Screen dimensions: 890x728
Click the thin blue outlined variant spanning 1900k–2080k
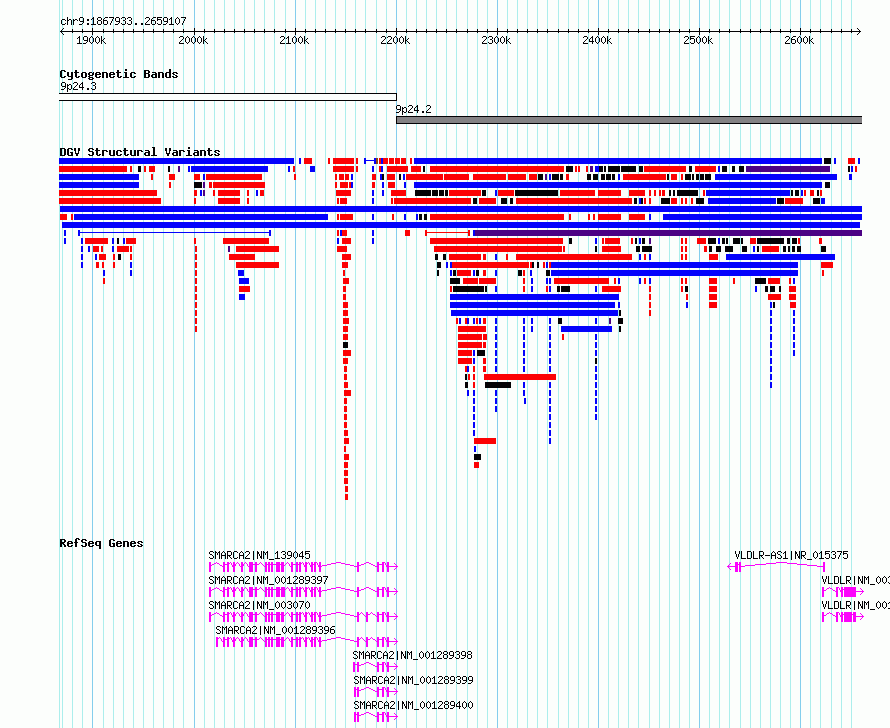(x=174, y=233)
